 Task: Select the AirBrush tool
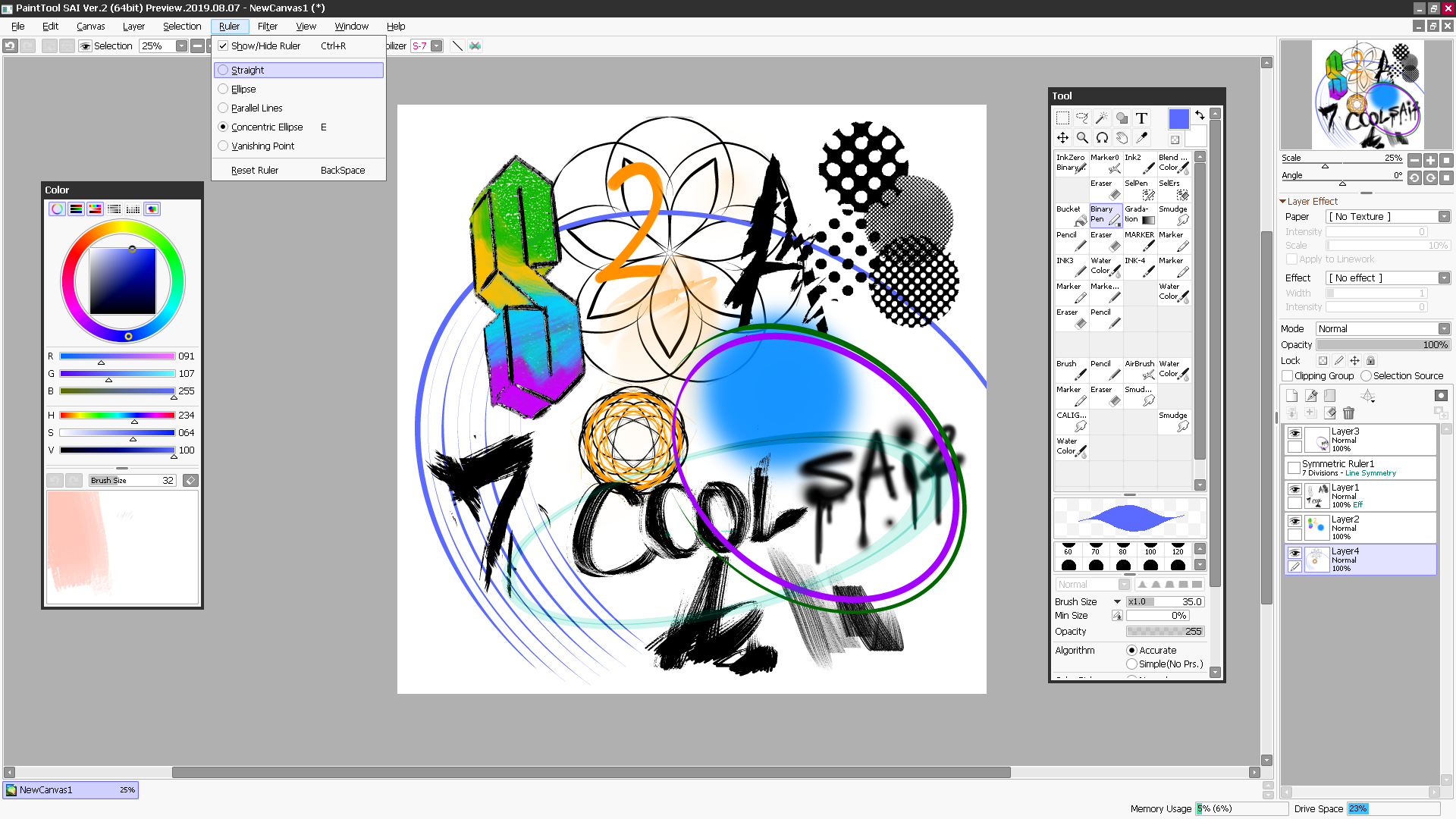[x=1138, y=370]
